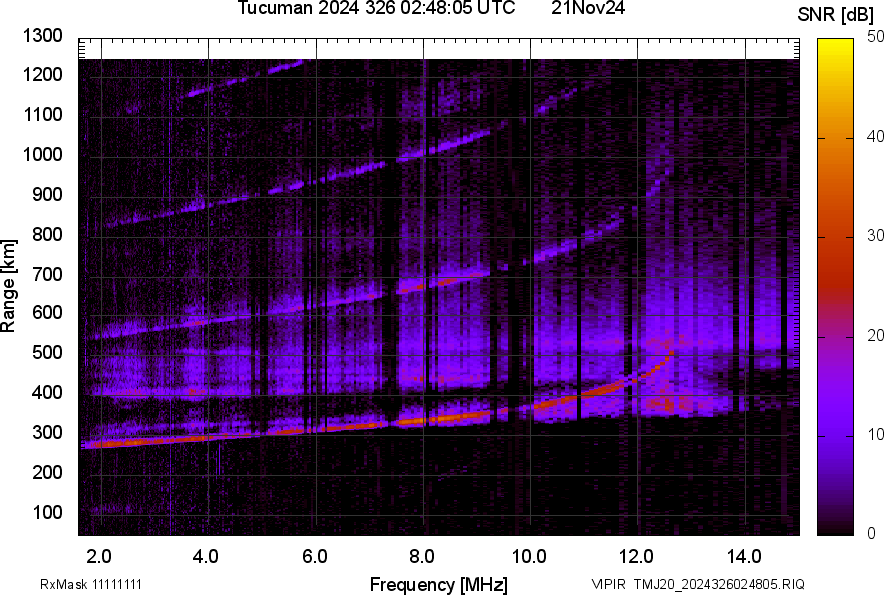Click the 'Range [km]' axis label
884x595 pixels.
8,285
